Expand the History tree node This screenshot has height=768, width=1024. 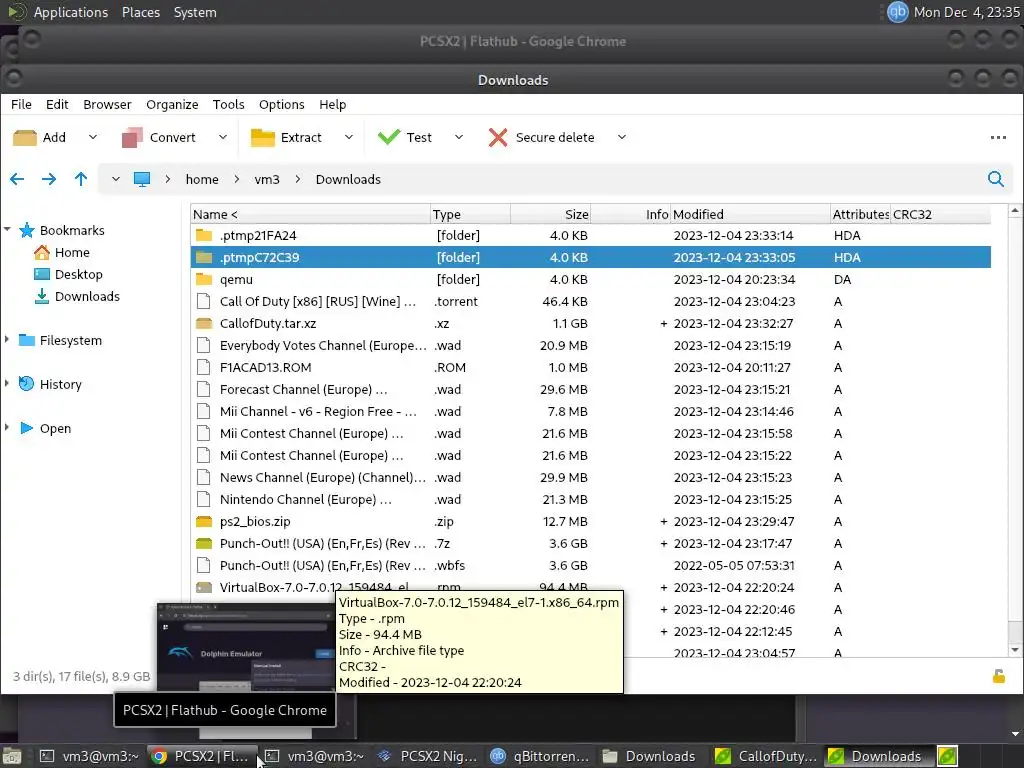tap(7, 383)
